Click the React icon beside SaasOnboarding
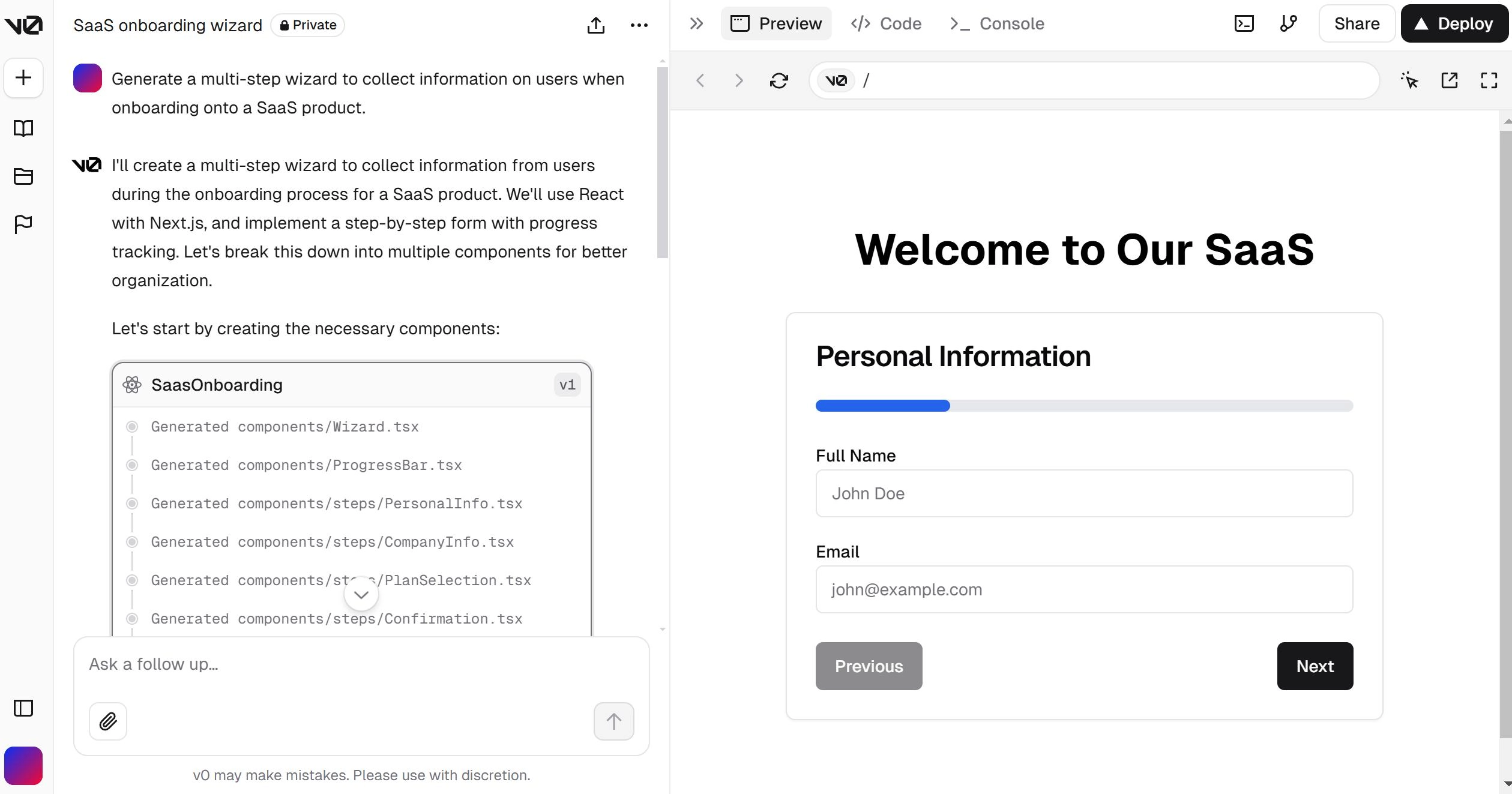The width and height of the screenshot is (1512, 794). pos(132,385)
